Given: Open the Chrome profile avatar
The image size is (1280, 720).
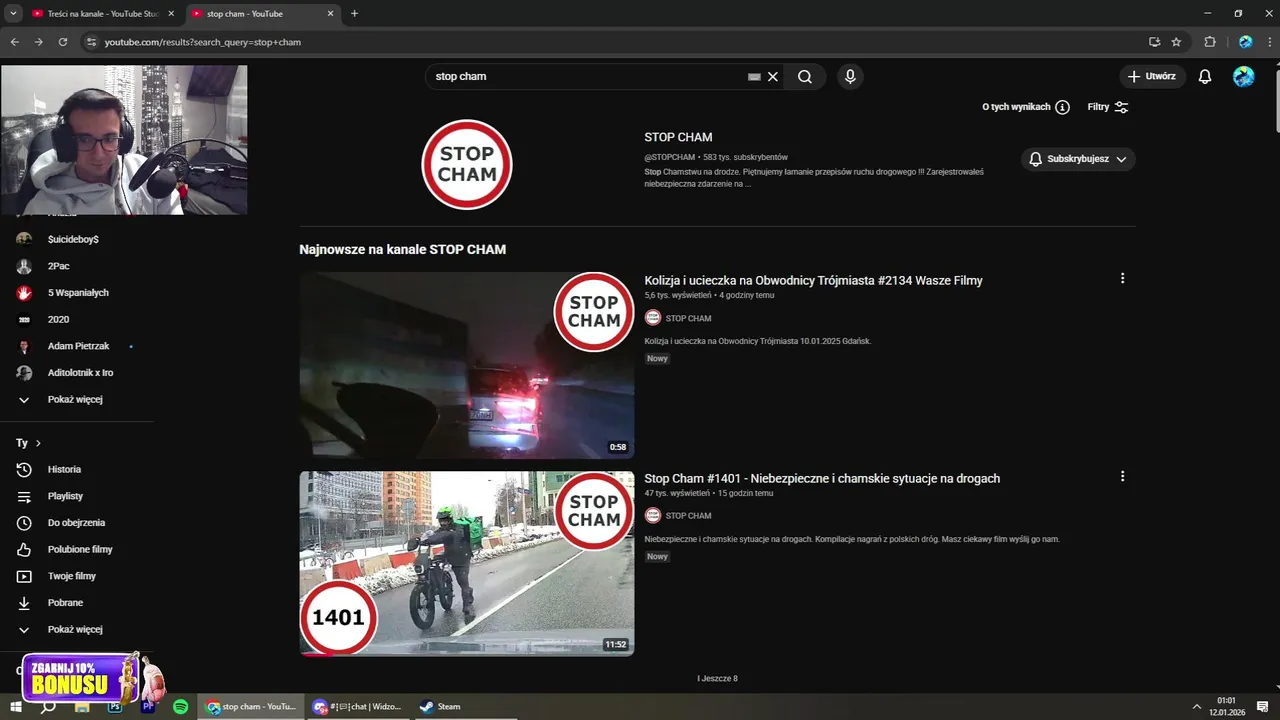Looking at the screenshot, I should (x=1245, y=42).
